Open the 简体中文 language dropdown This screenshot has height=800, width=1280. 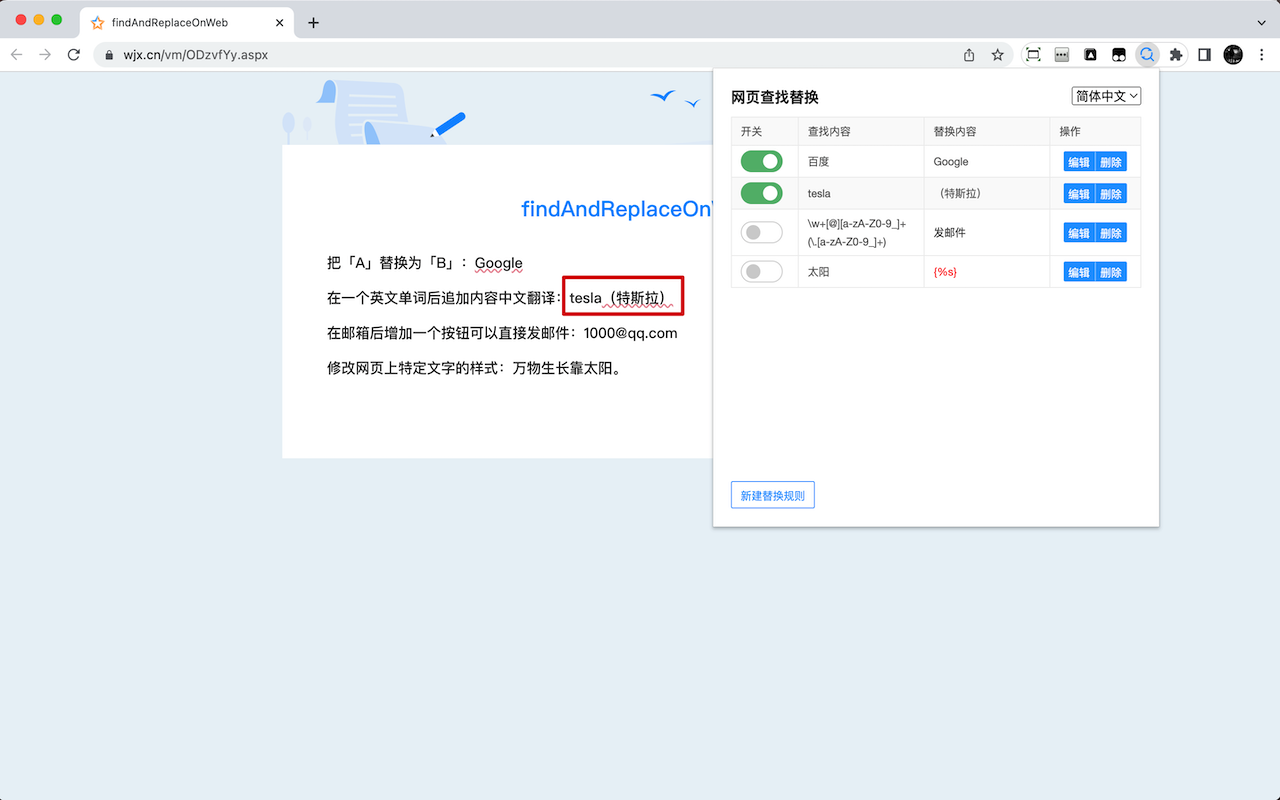[x=1107, y=95]
